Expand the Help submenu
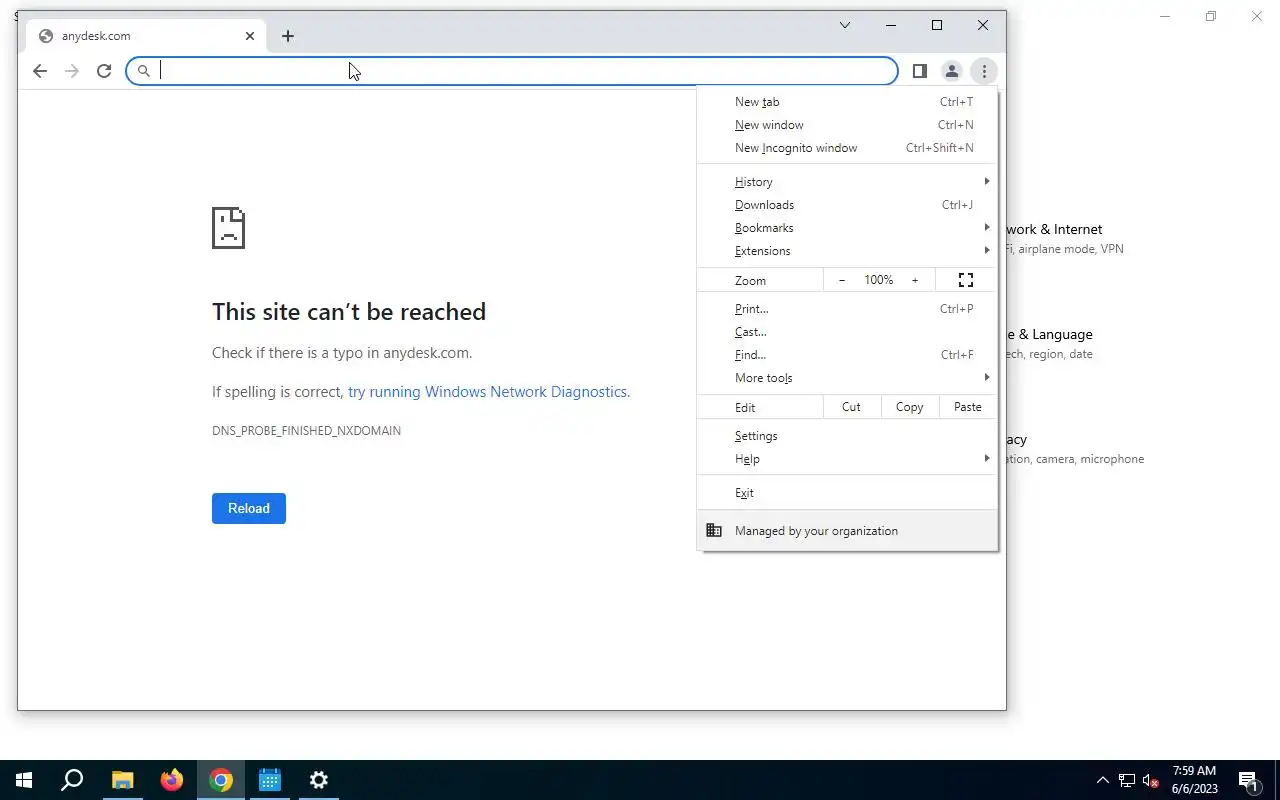The width and height of the screenshot is (1280, 800). coord(847,459)
